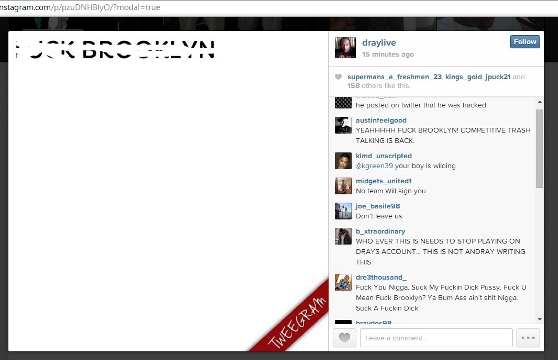Click the small heart icon beside likes list

338,77
